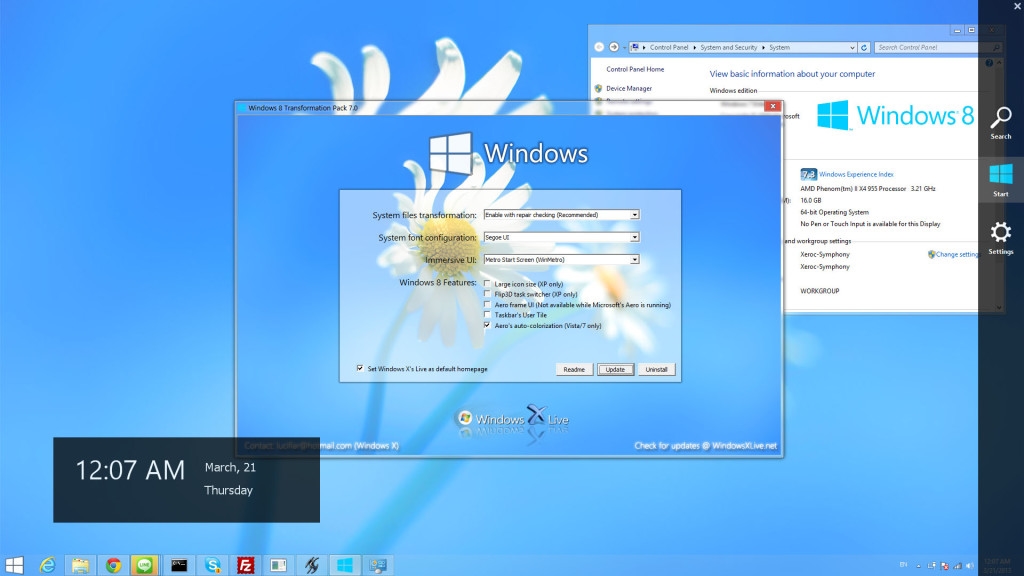The image size is (1024, 576).
Task: Click Back arrow in Control Panel window
Action: [x=599, y=47]
